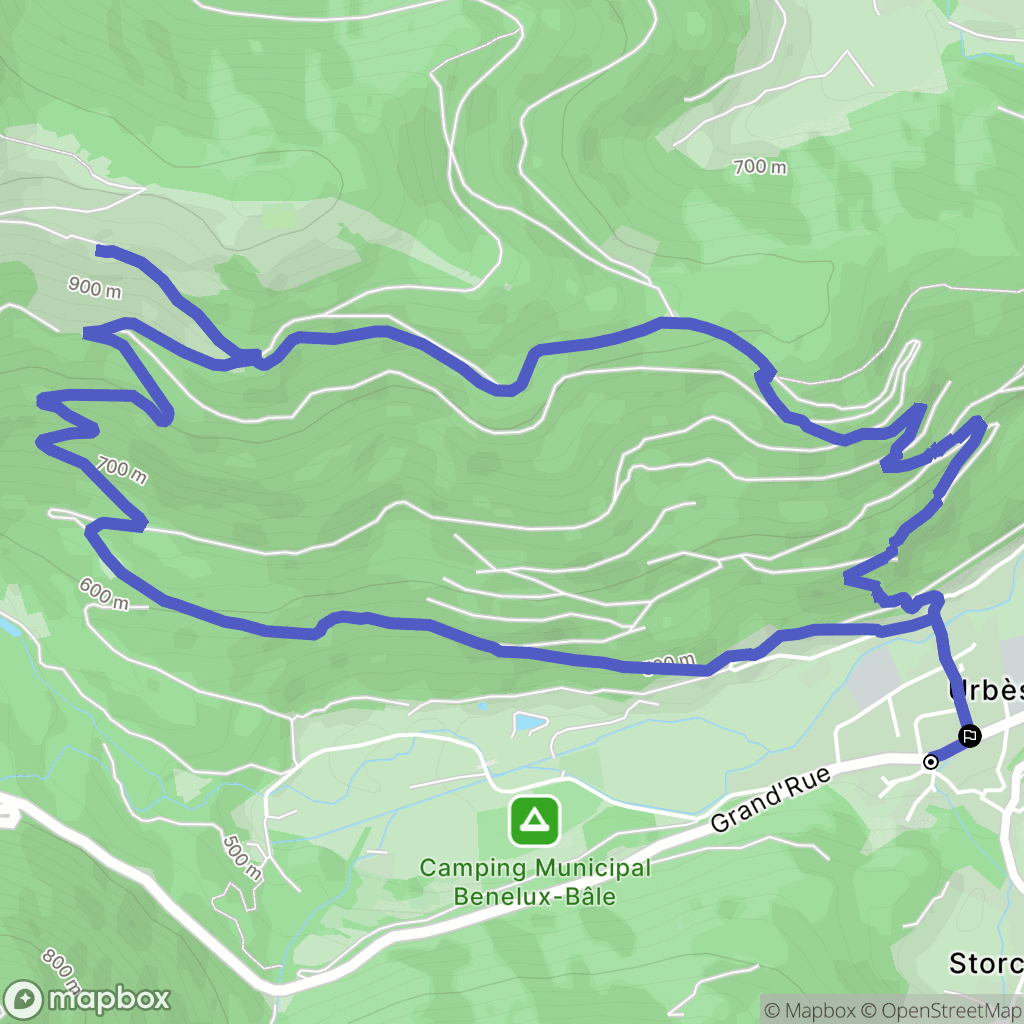Image resolution: width=1024 pixels, height=1024 pixels.
Task: Click the 600 m contour label
Action: pyautogui.click(x=104, y=594)
